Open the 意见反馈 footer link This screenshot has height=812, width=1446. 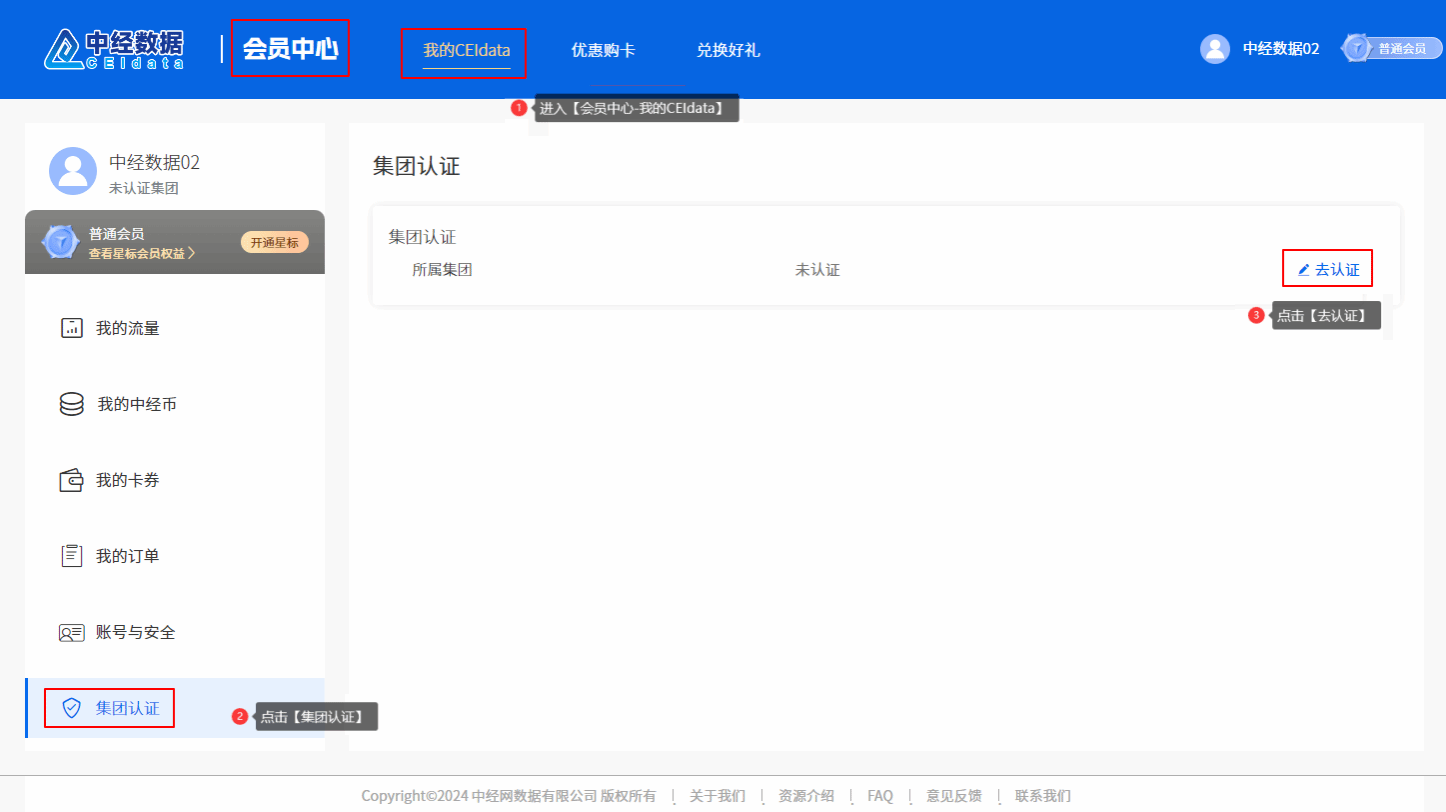click(x=954, y=796)
